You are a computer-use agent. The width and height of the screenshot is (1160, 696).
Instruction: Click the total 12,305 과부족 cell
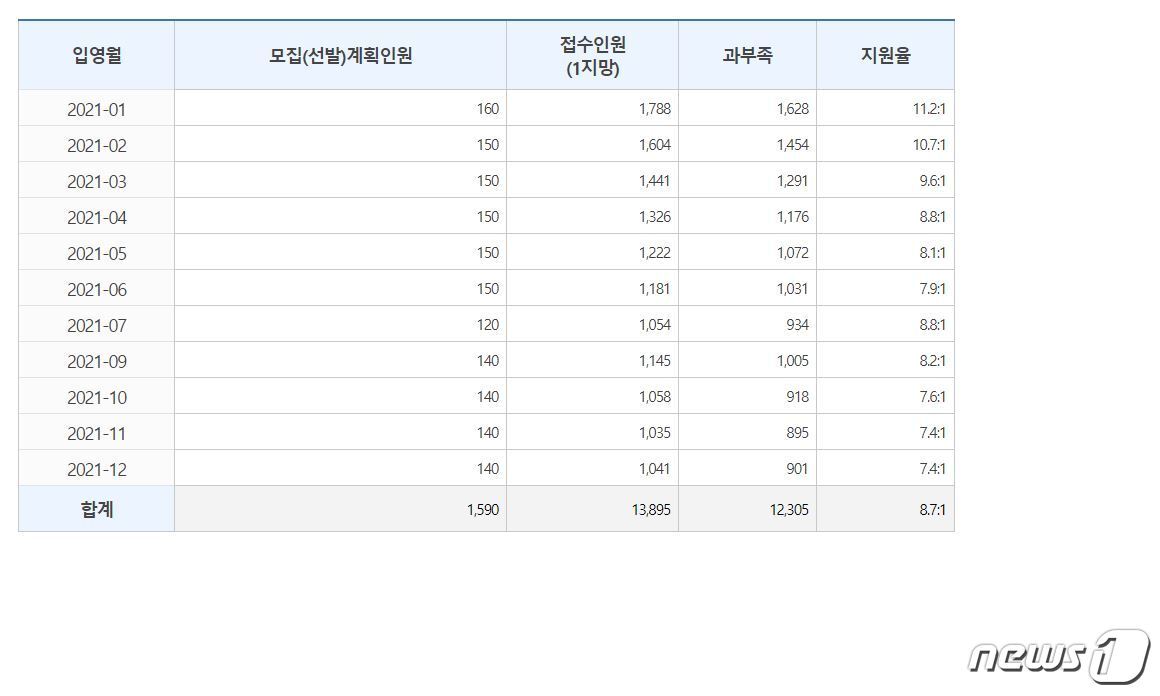coord(788,510)
